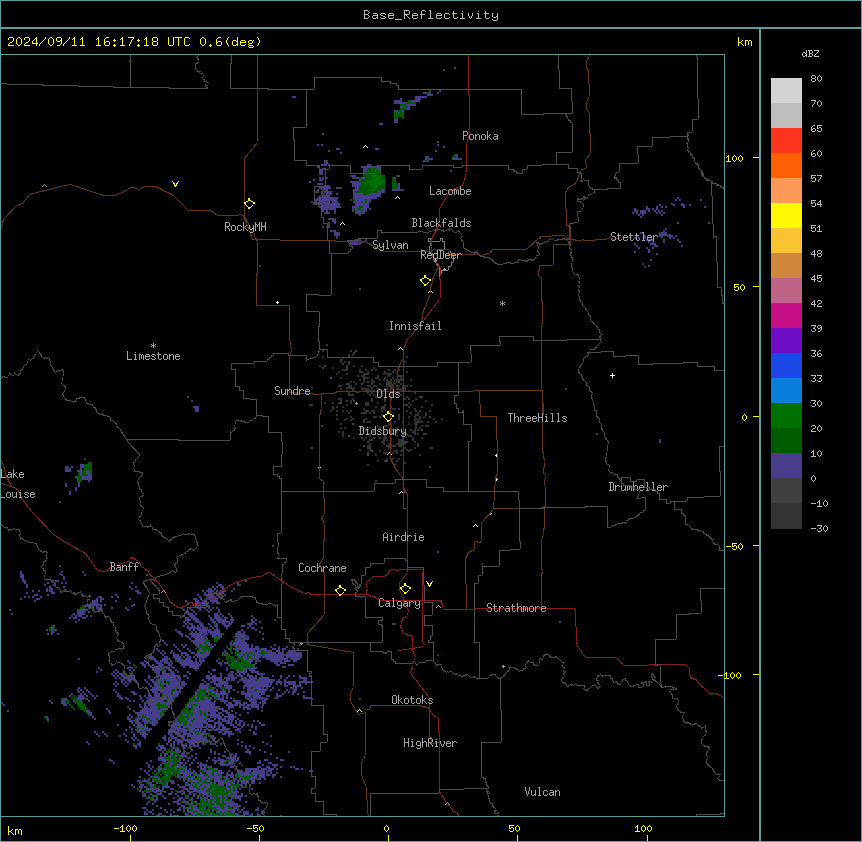This screenshot has width=862, height=842.
Task: Click the Calgary label
Action: pyautogui.click(x=399, y=603)
